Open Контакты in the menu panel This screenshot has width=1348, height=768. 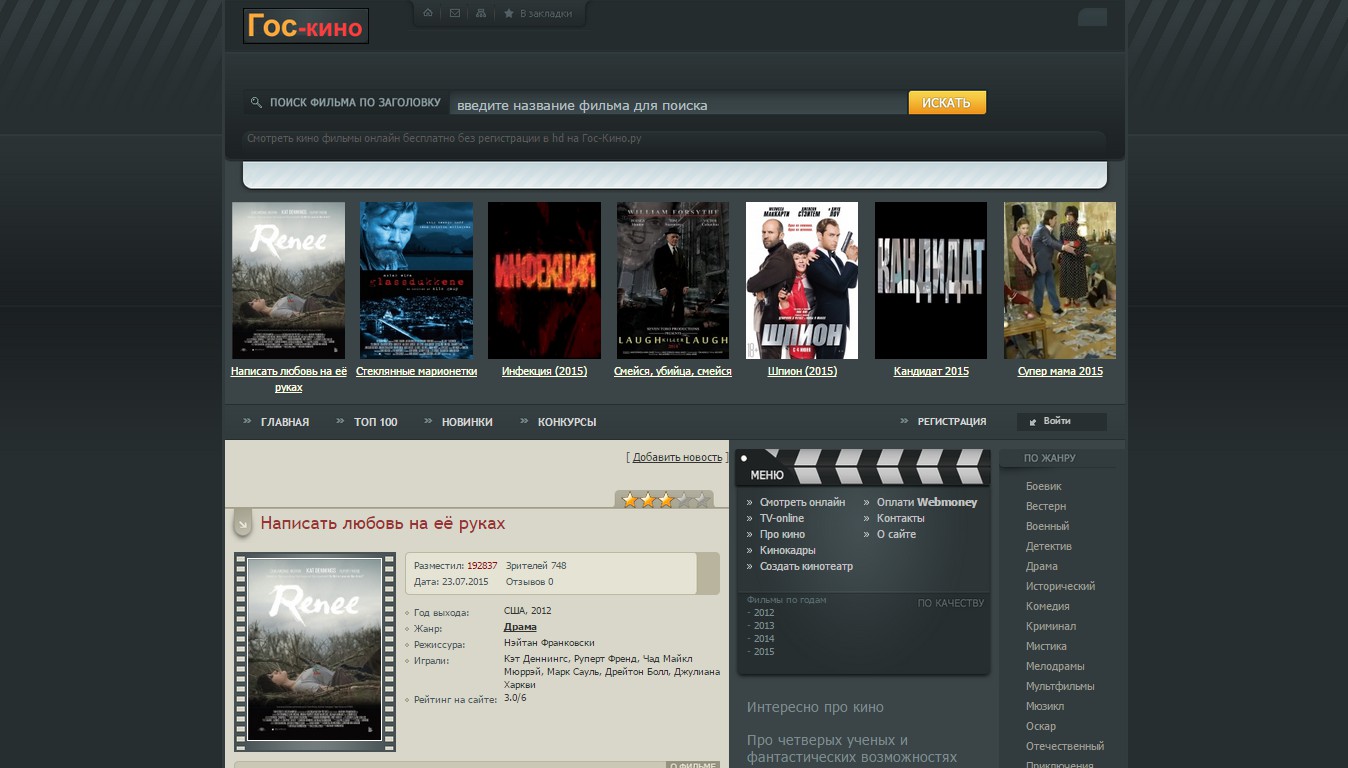901,518
